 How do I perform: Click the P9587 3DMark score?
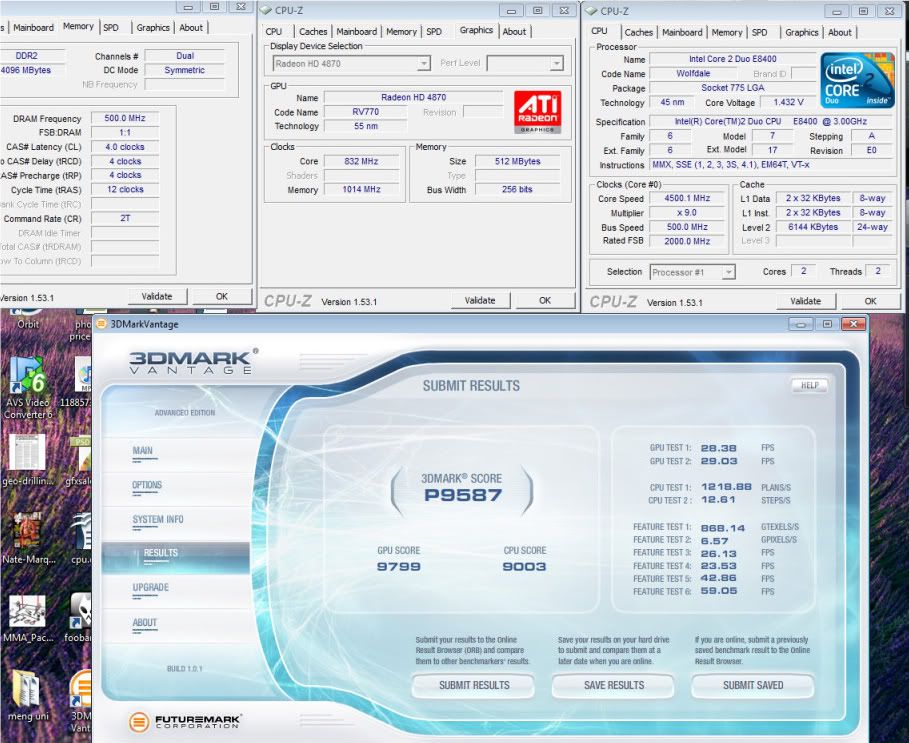463,496
